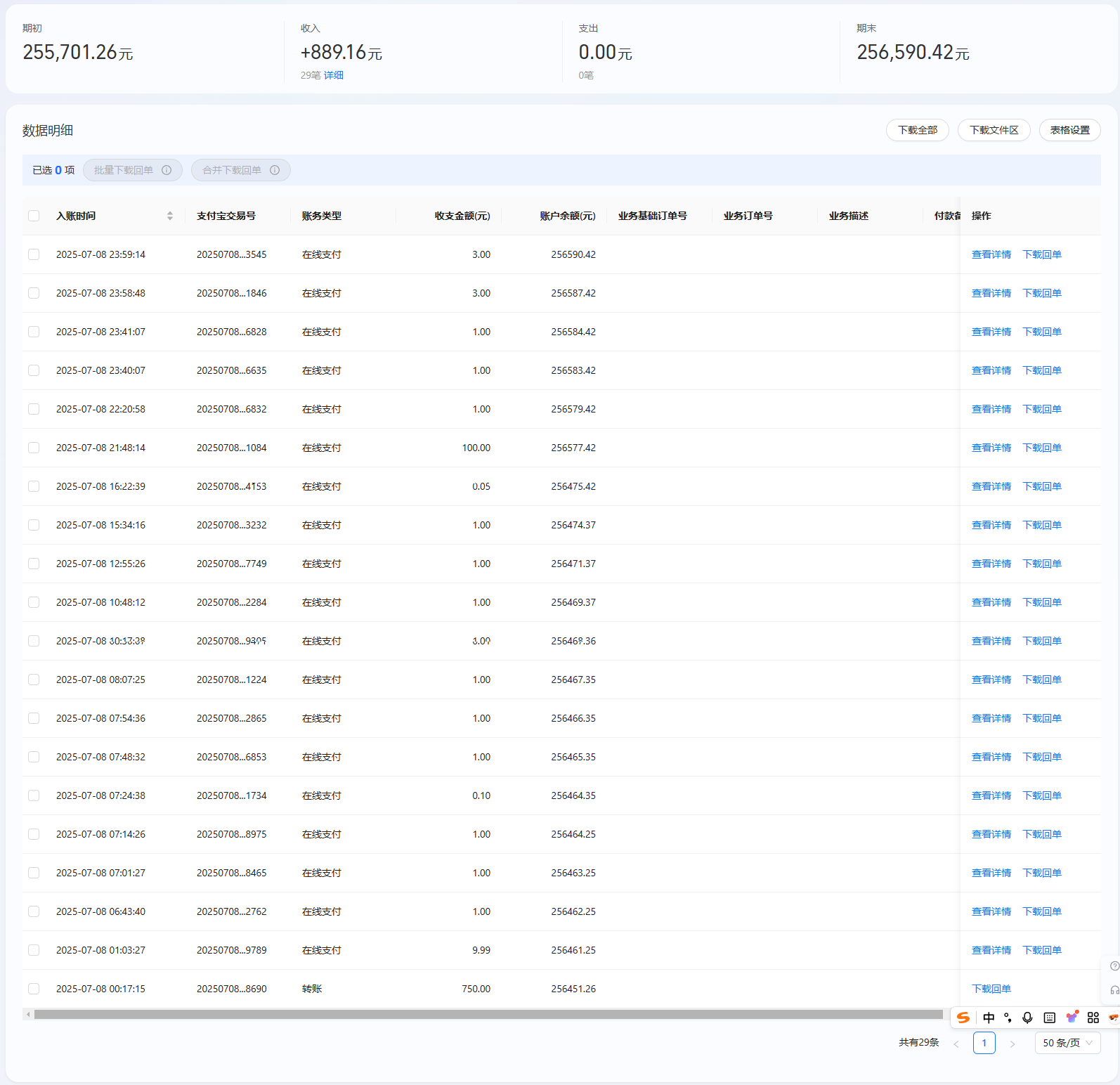Screen dimensions: 1120x1085
Task: Click the 合并下载回单 button
Action: pos(240,170)
